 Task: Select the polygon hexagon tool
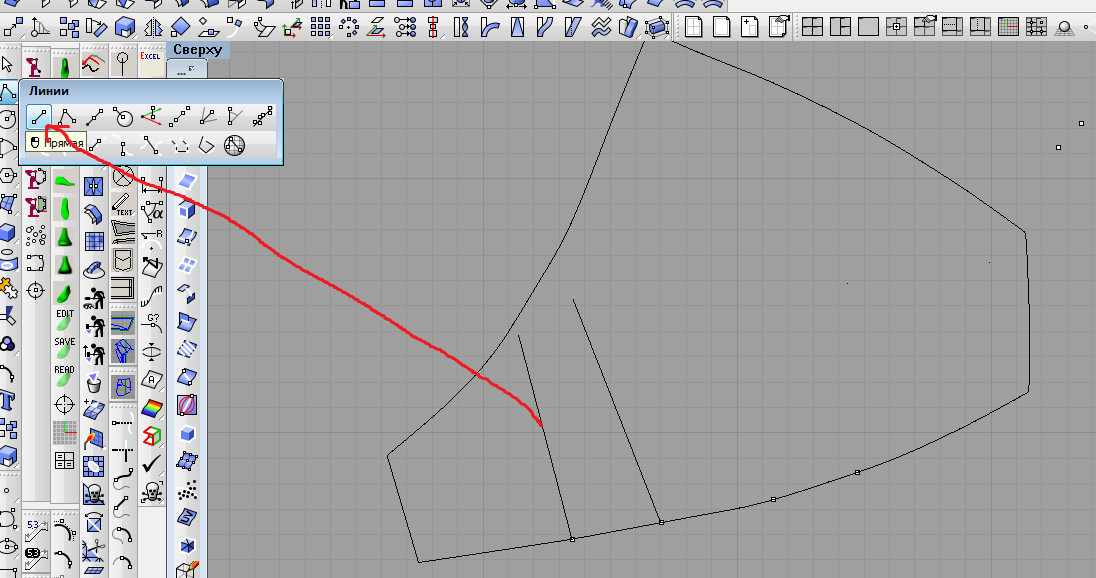(8, 175)
